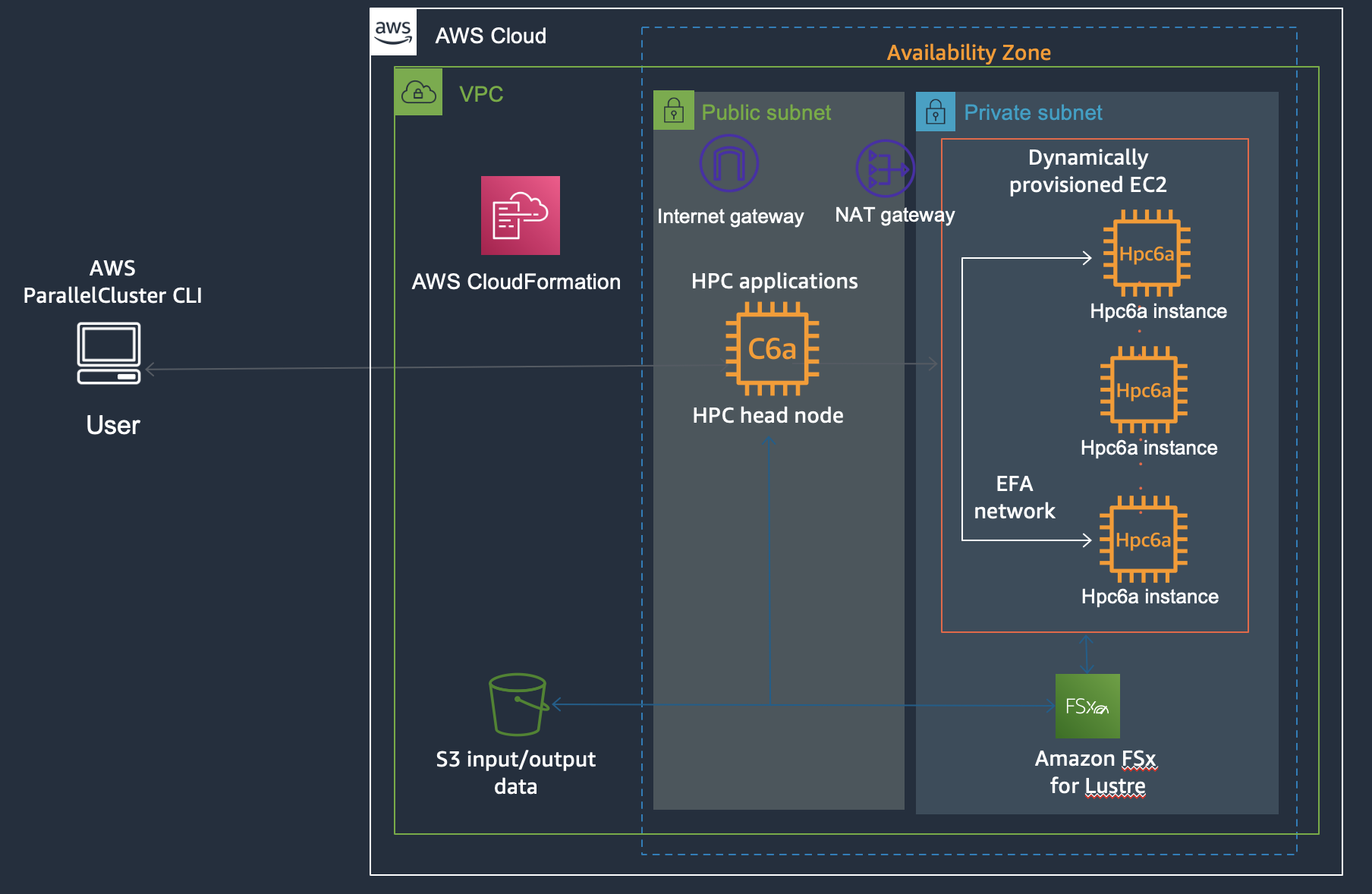
Task: Select the EFA network label
Action: pyautogui.click(x=1015, y=497)
